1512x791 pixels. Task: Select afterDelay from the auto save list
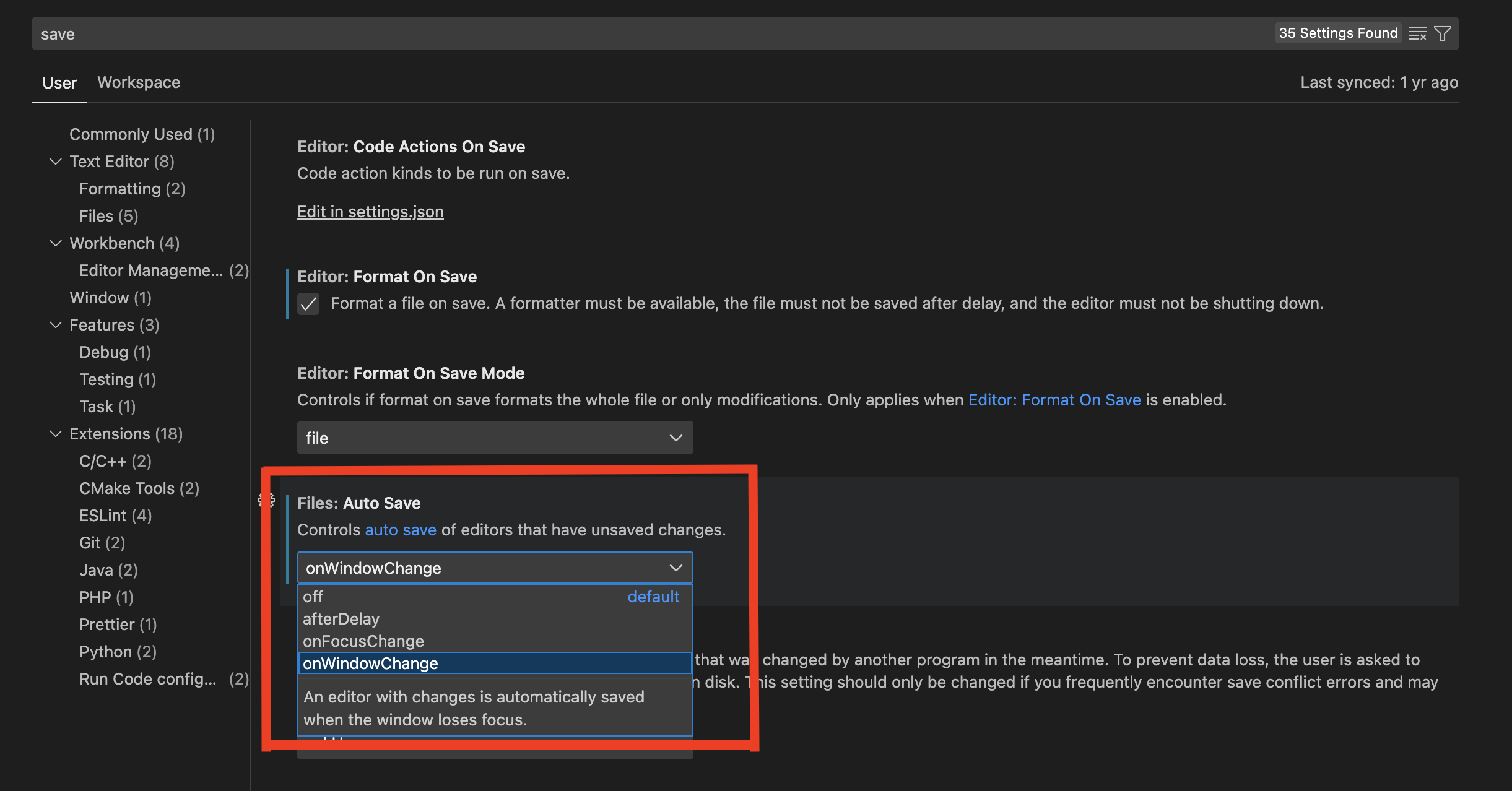click(x=341, y=618)
